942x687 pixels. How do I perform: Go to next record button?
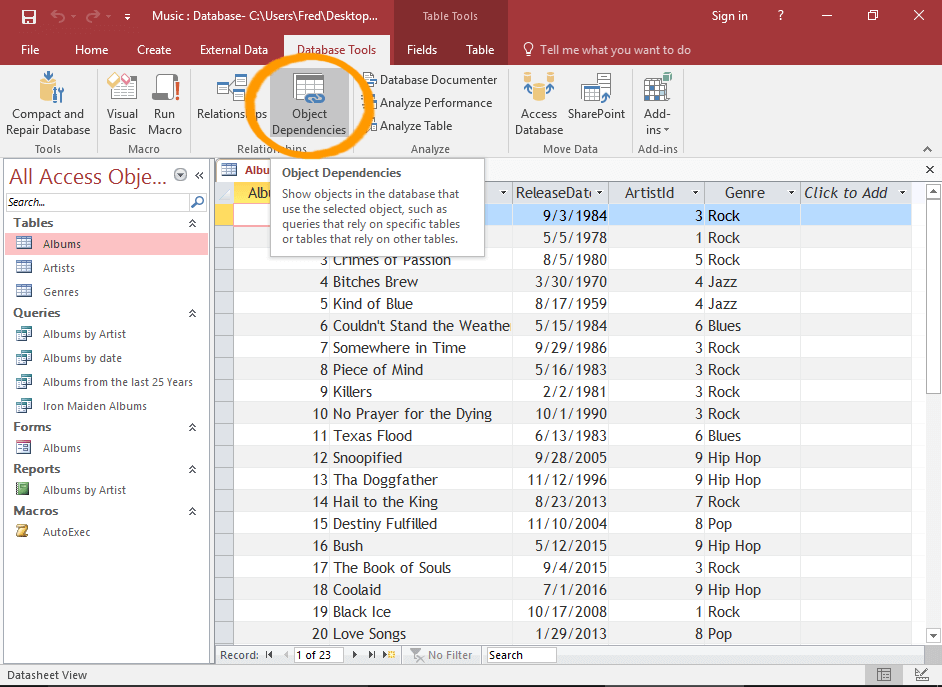(353, 655)
